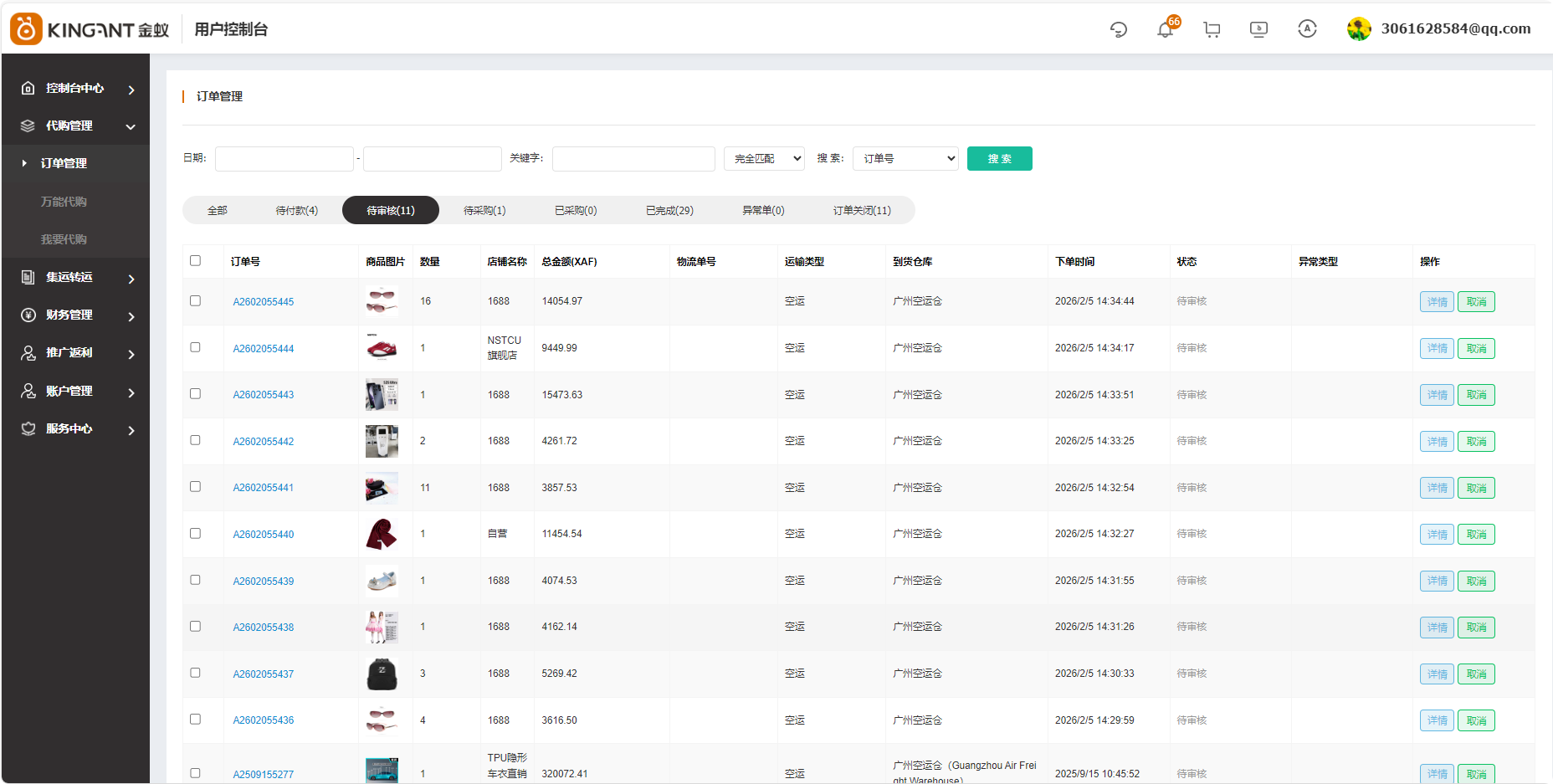Viewport: 1553px width, 784px height.
Task: Open the 订单号 search field dropdown
Action: (905, 159)
